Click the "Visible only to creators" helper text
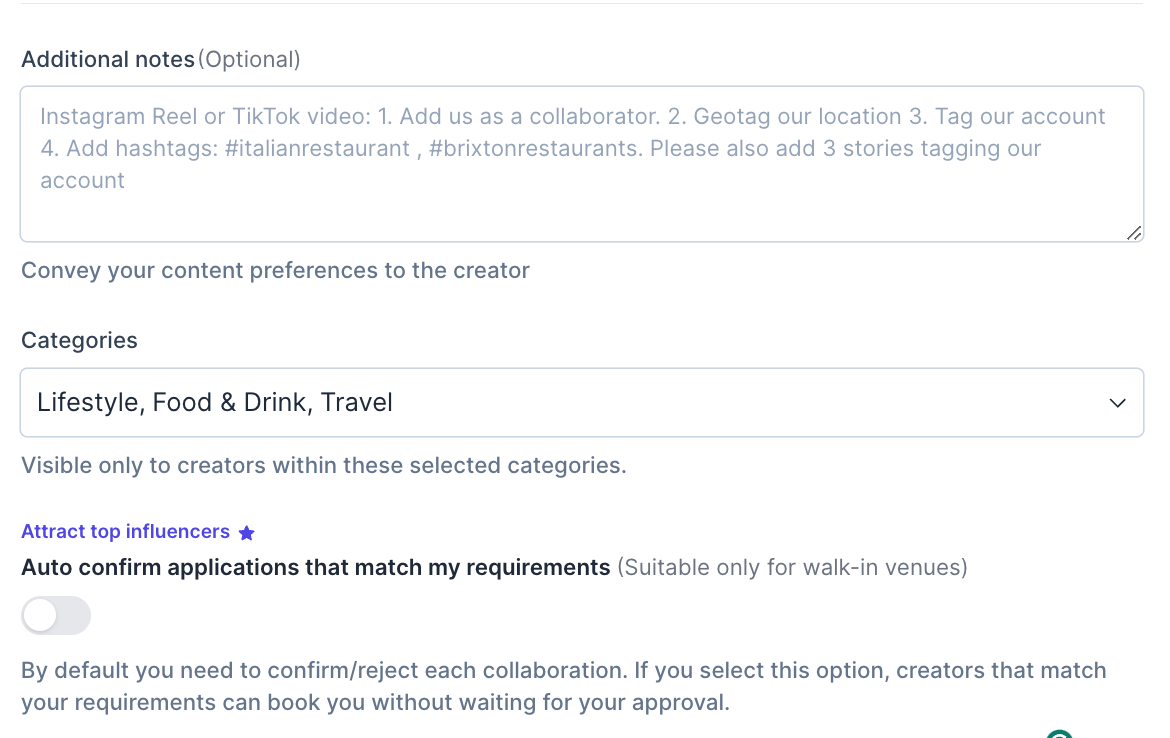 (323, 465)
